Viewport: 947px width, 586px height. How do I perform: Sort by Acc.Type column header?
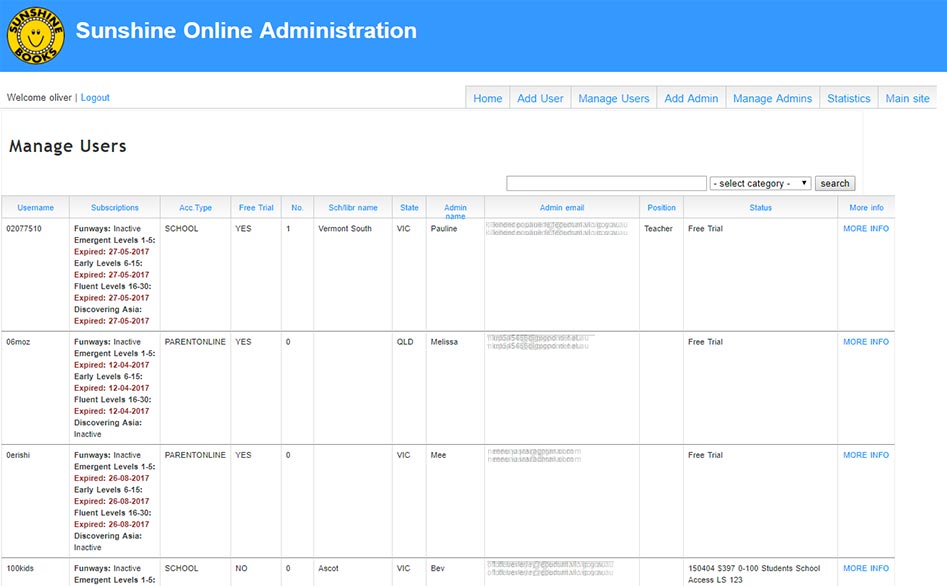point(195,207)
